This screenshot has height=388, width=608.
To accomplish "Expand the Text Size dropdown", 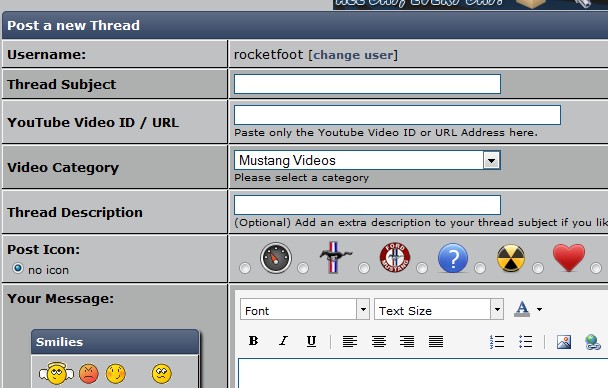I will pyautogui.click(x=497, y=309).
